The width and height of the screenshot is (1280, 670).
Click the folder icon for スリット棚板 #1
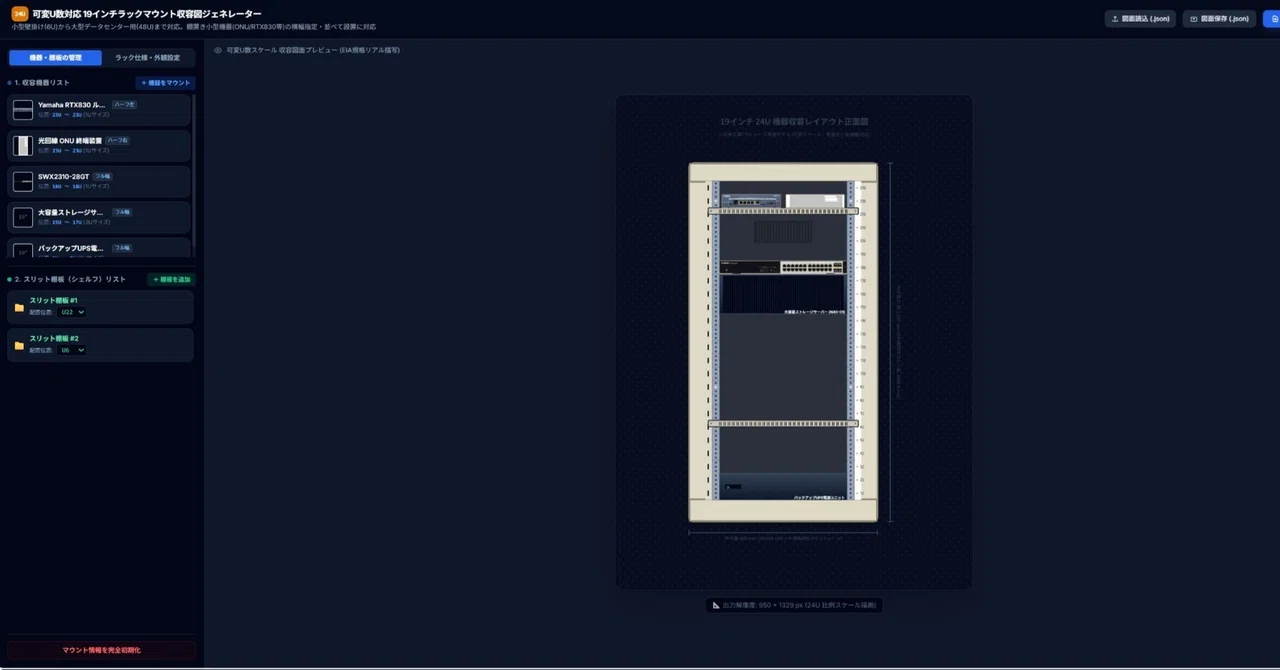[19, 307]
